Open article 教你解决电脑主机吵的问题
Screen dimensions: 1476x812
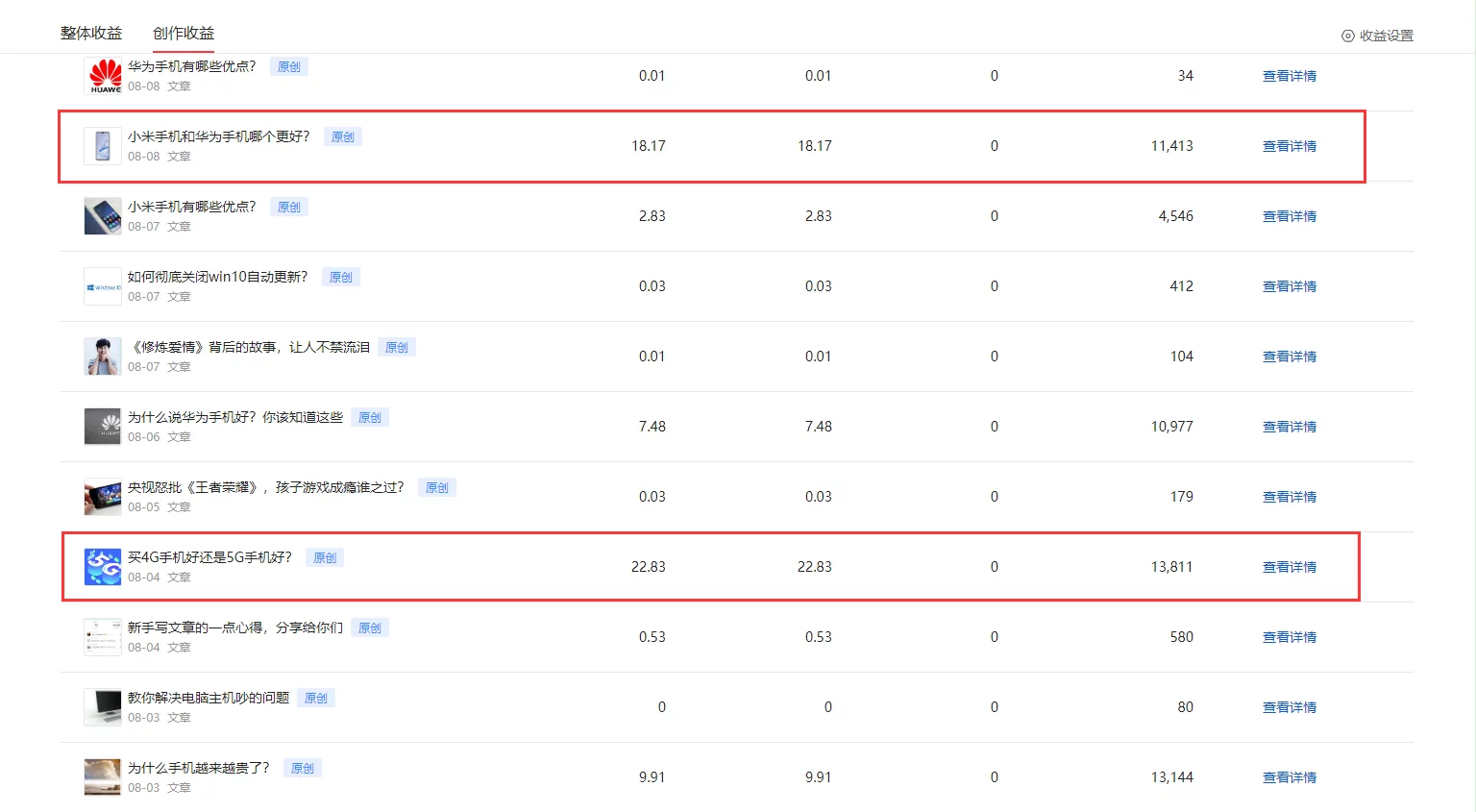click(x=209, y=698)
